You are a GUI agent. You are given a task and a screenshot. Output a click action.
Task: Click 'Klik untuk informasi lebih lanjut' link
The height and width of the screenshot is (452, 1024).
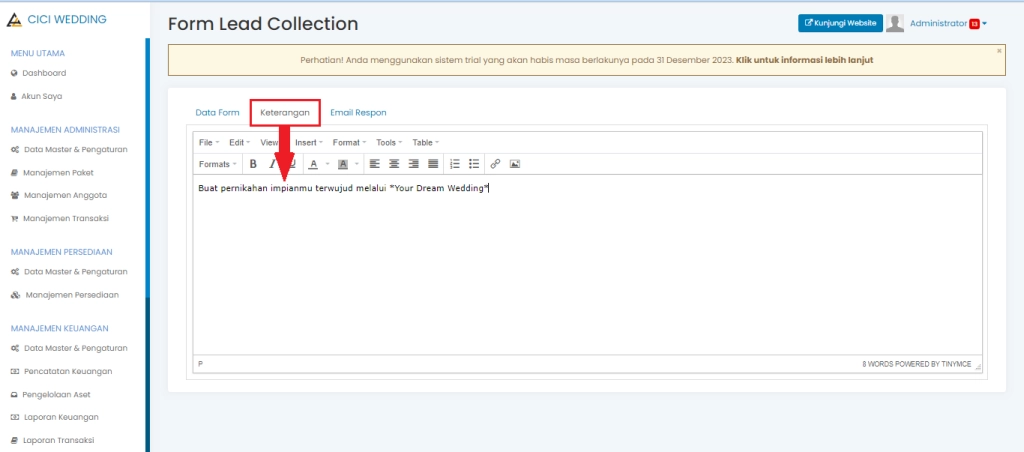[805, 59]
